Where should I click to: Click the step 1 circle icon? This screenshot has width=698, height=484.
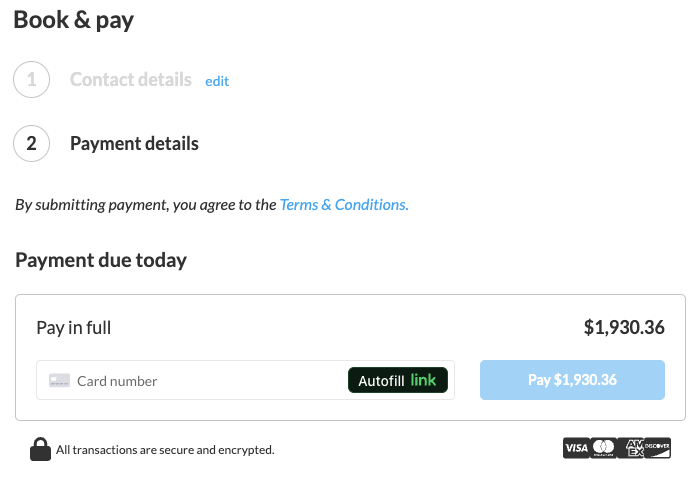[32, 80]
